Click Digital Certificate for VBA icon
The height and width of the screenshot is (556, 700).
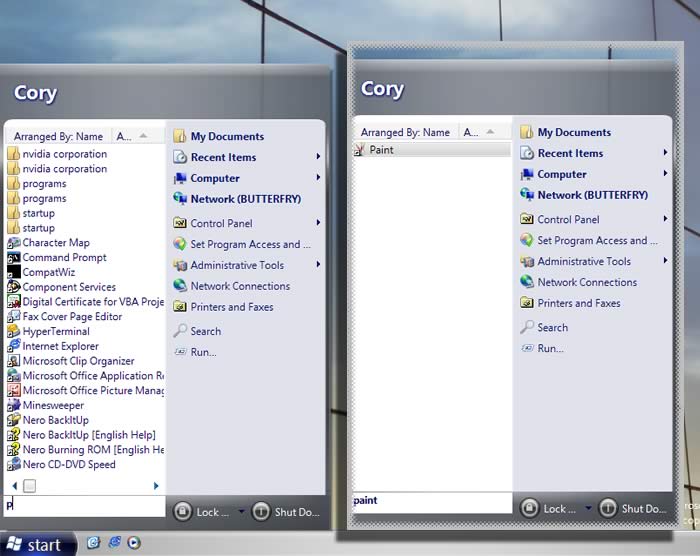coord(14,301)
